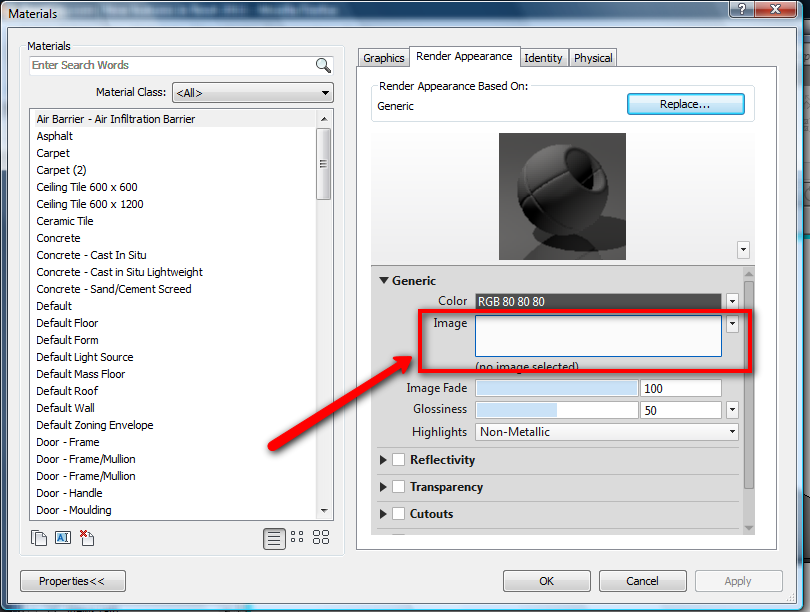Click the Enter Search Words field
Screen dimensions: 810x612
coord(172,66)
